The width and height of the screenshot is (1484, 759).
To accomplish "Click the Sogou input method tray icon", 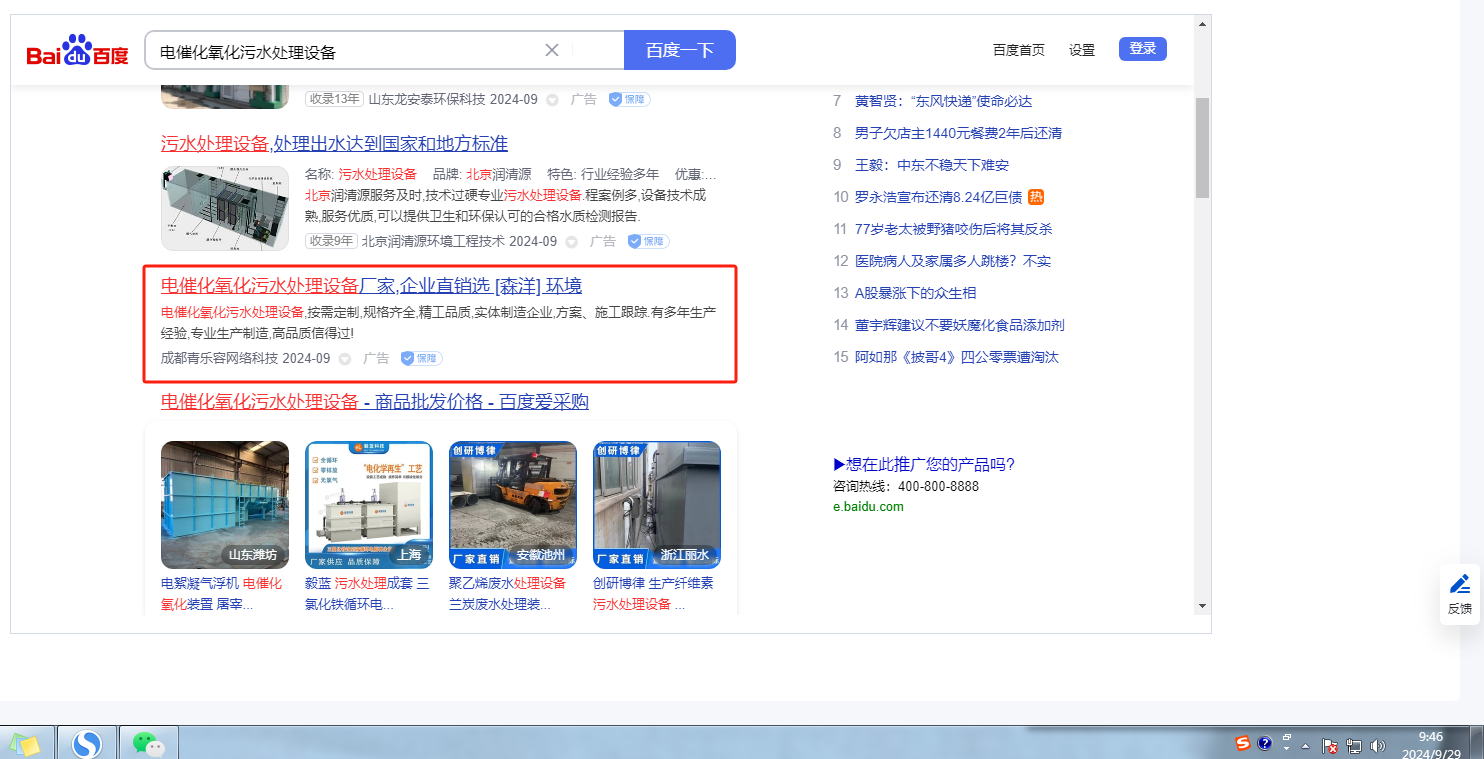I will tap(1243, 744).
